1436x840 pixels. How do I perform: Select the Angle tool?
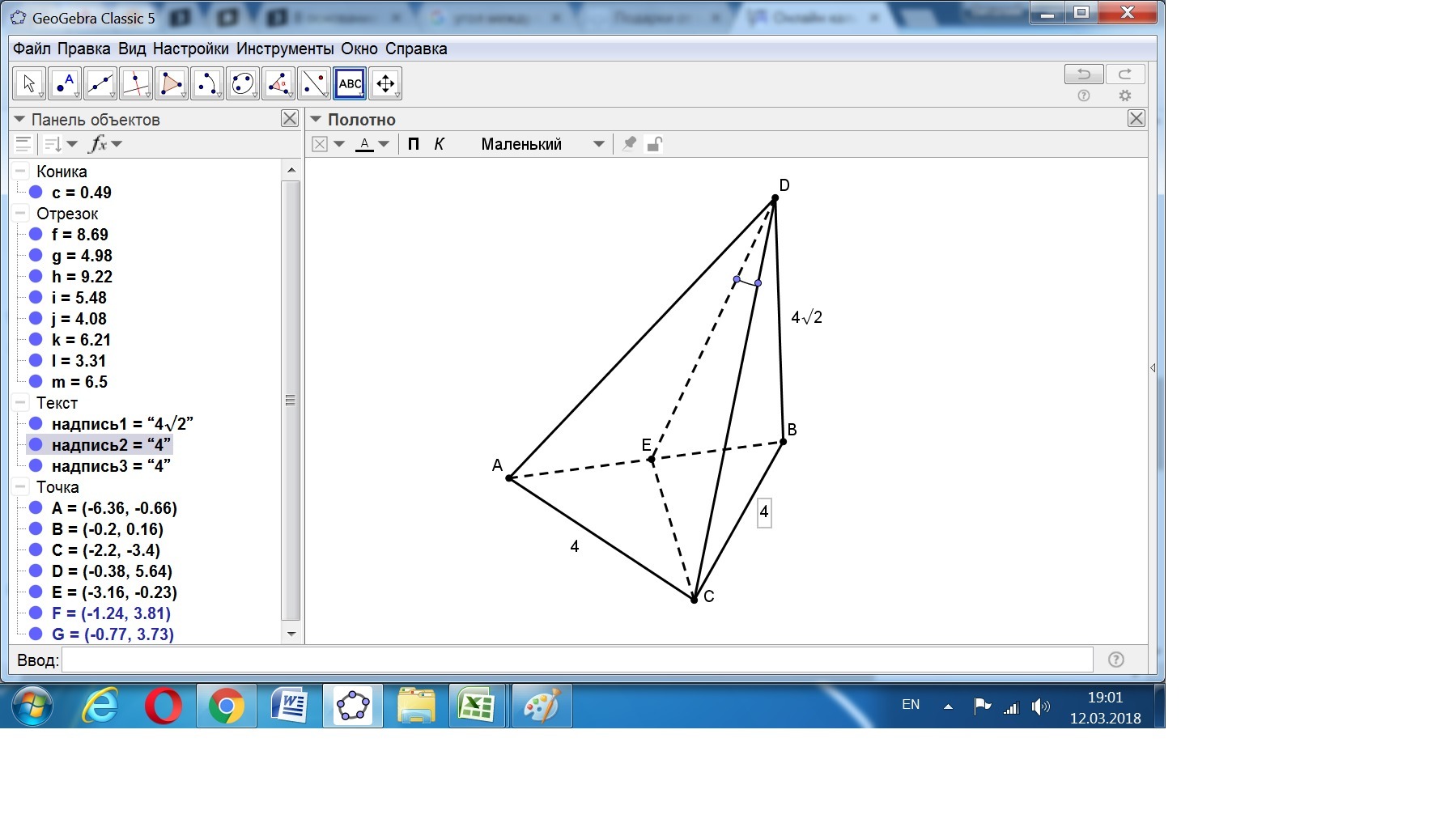coord(278,83)
